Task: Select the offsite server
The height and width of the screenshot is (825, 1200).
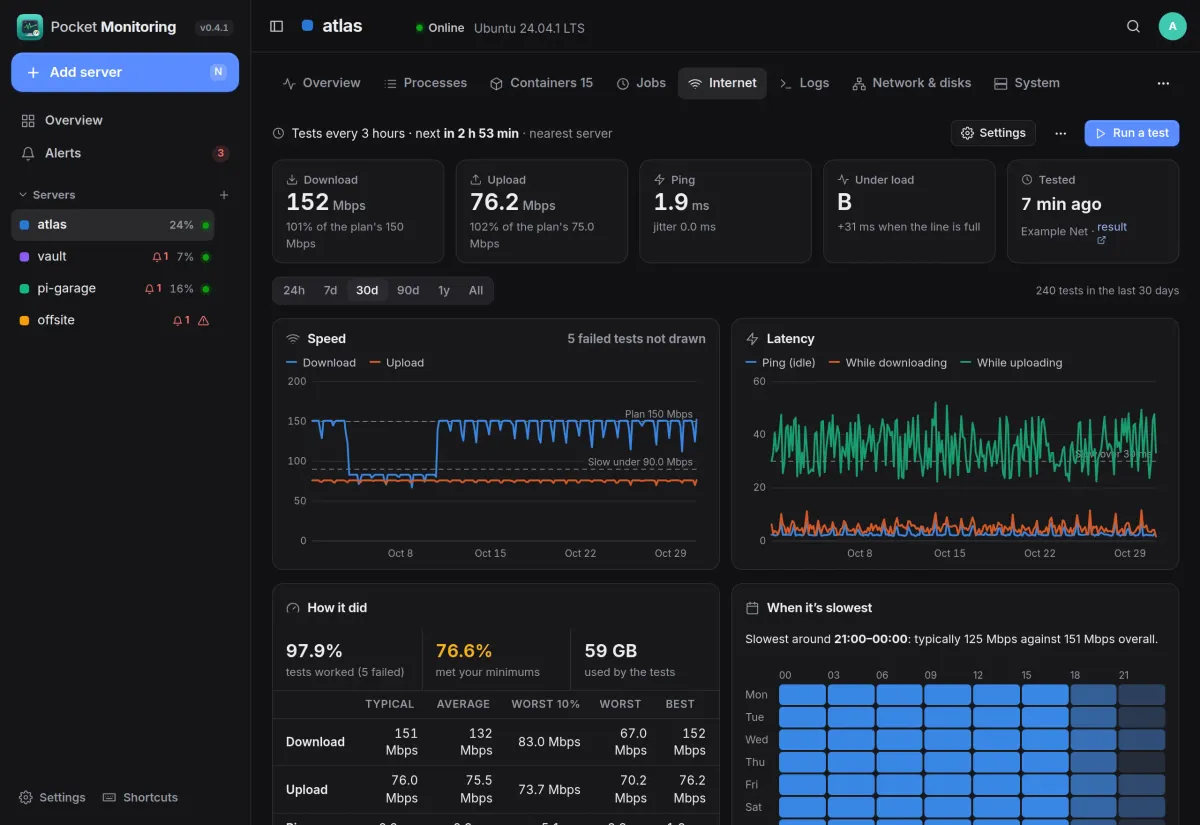Action: [113, 321]
